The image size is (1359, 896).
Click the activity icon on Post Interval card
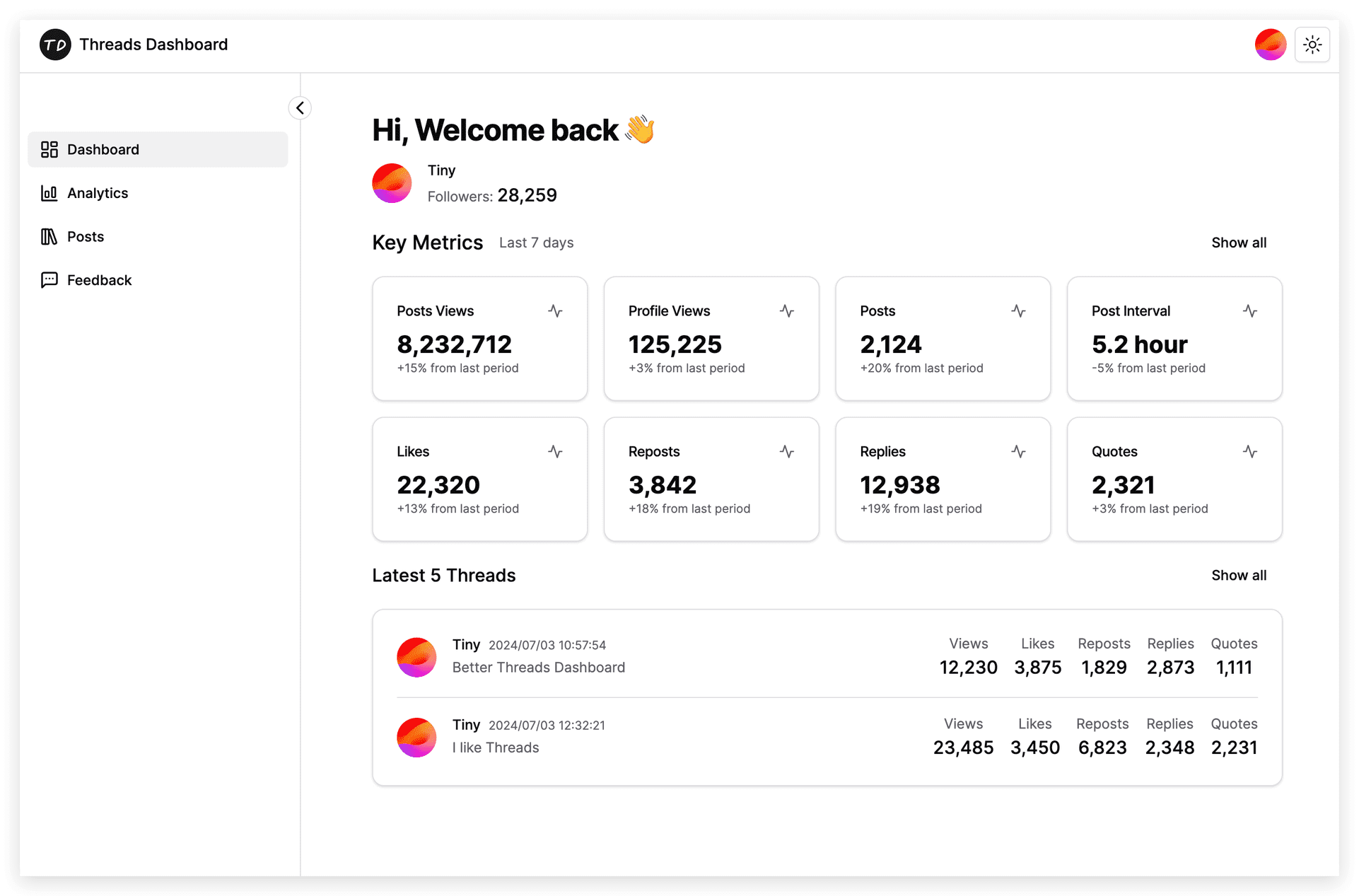tap(1250, 310)
